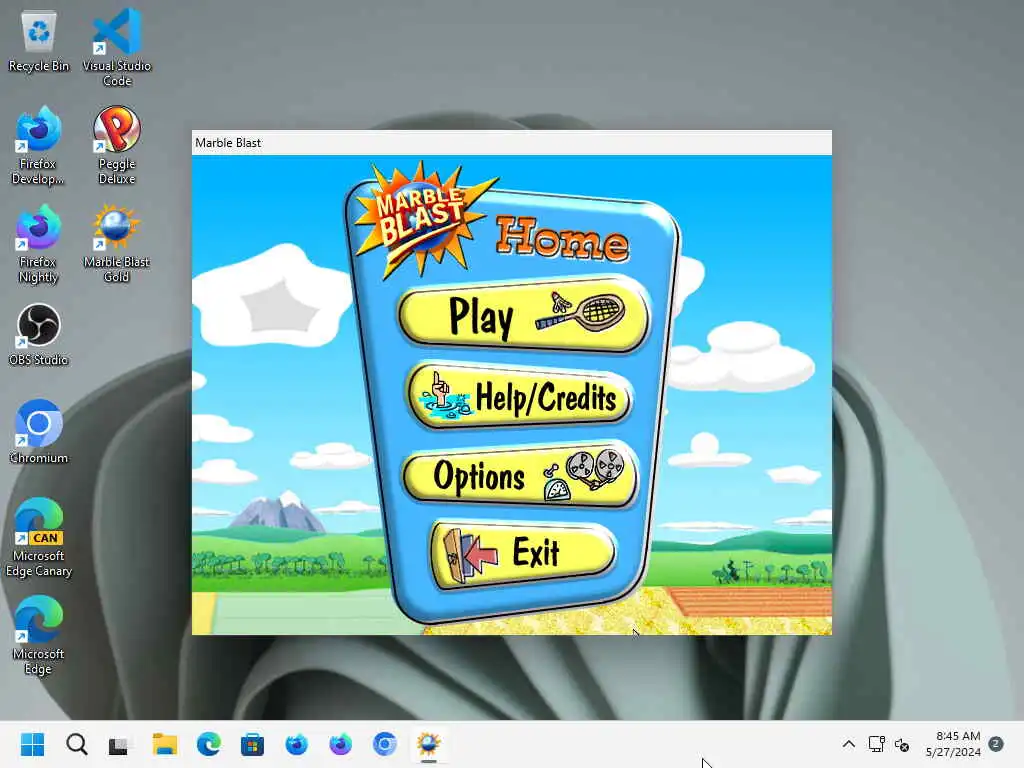Launch Chromium from the taskbar

pos(384,744)
